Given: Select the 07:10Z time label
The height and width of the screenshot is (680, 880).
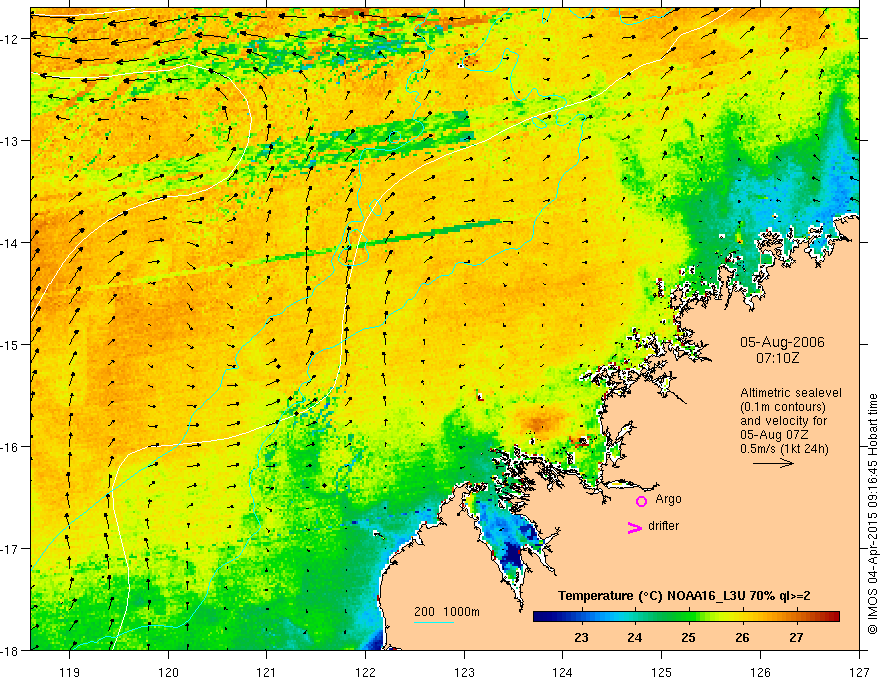Looking at the screenshot, I should pos(777,357).
